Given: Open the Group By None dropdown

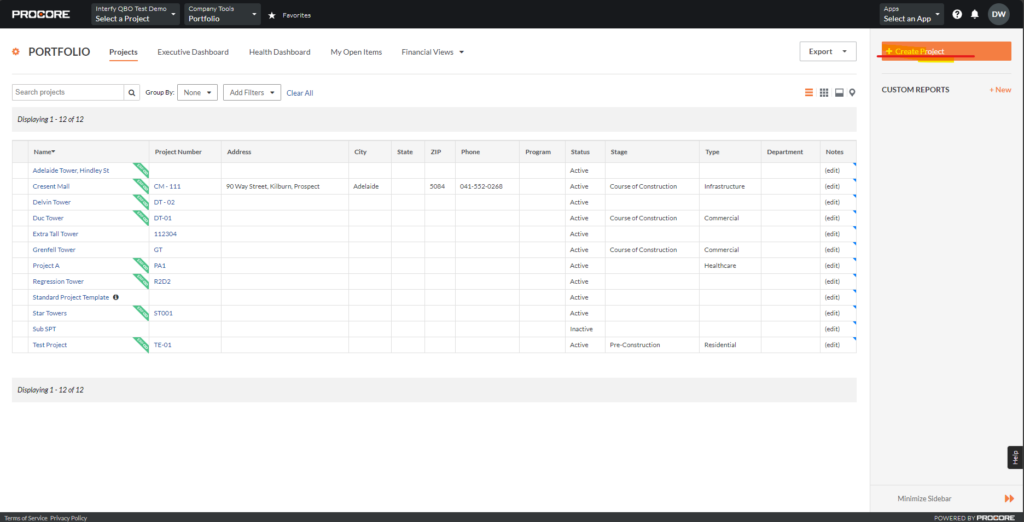Looking at the screenshot, I should (197, 92).
